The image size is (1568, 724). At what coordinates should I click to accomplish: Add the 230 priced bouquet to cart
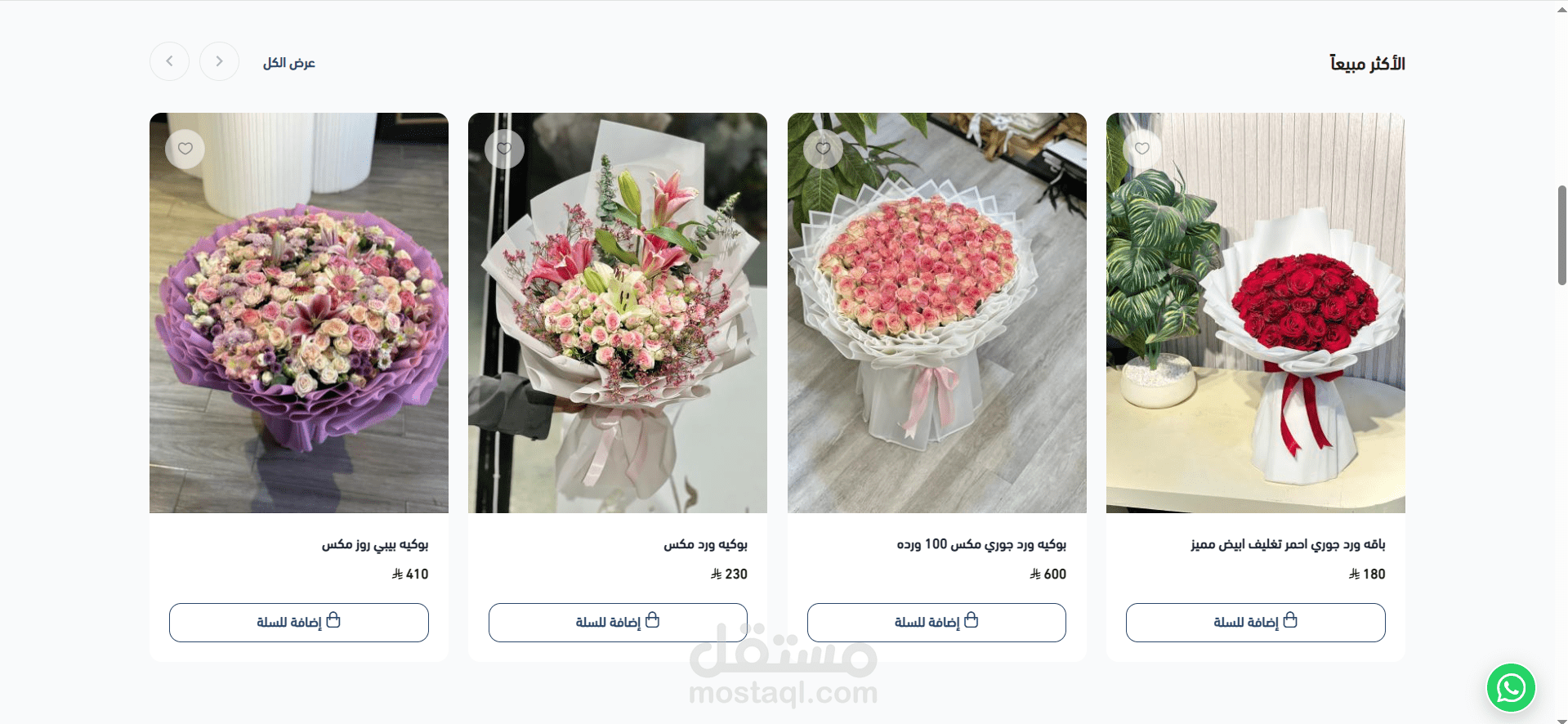[618, 623]
